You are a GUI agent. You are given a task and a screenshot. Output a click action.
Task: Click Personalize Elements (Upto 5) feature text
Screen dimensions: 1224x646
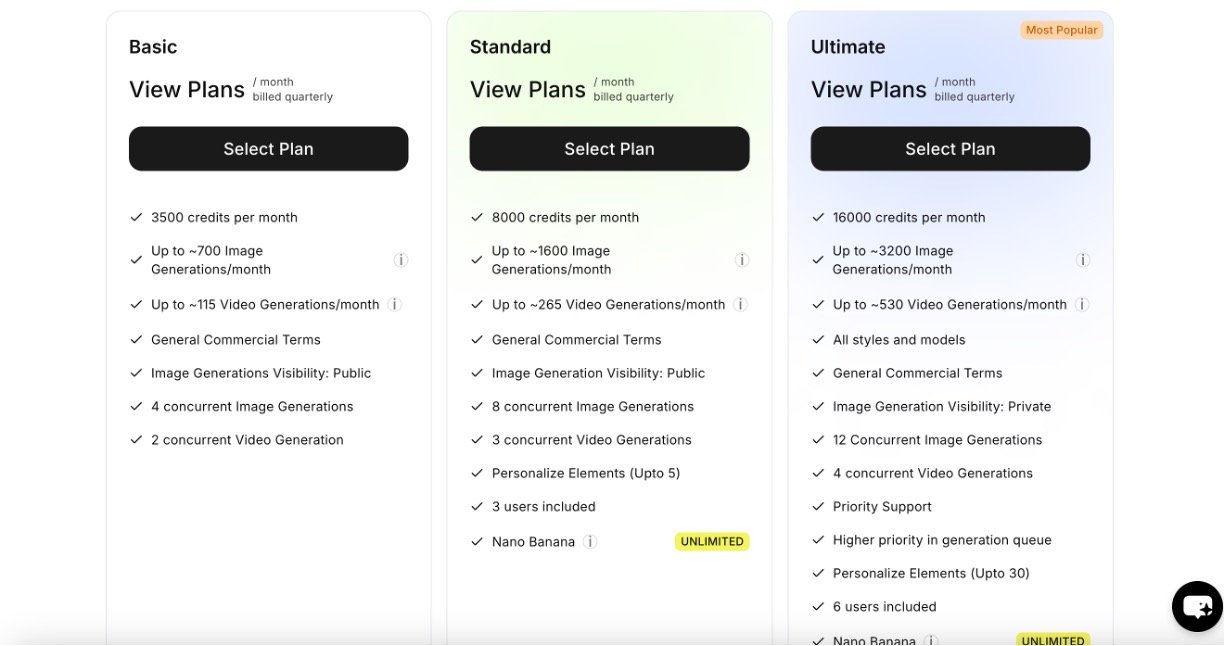coord(586,473)
